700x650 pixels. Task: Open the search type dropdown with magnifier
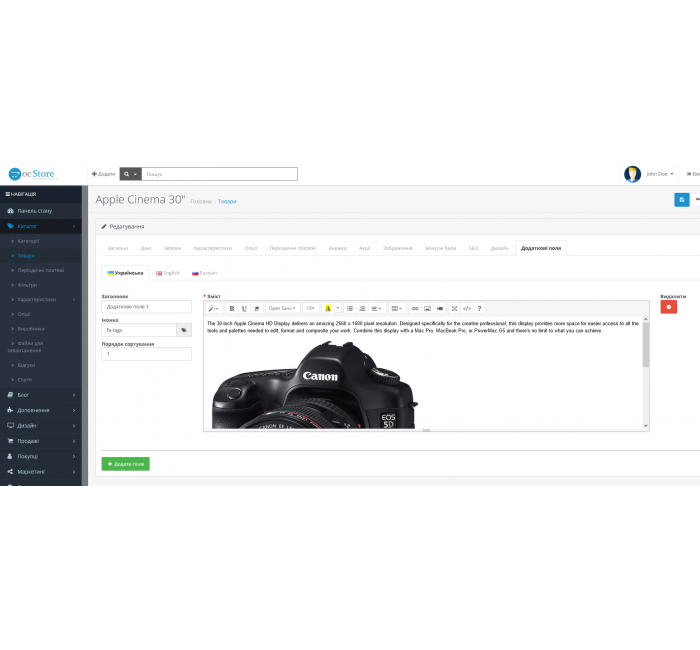click(x=130, y=174)
